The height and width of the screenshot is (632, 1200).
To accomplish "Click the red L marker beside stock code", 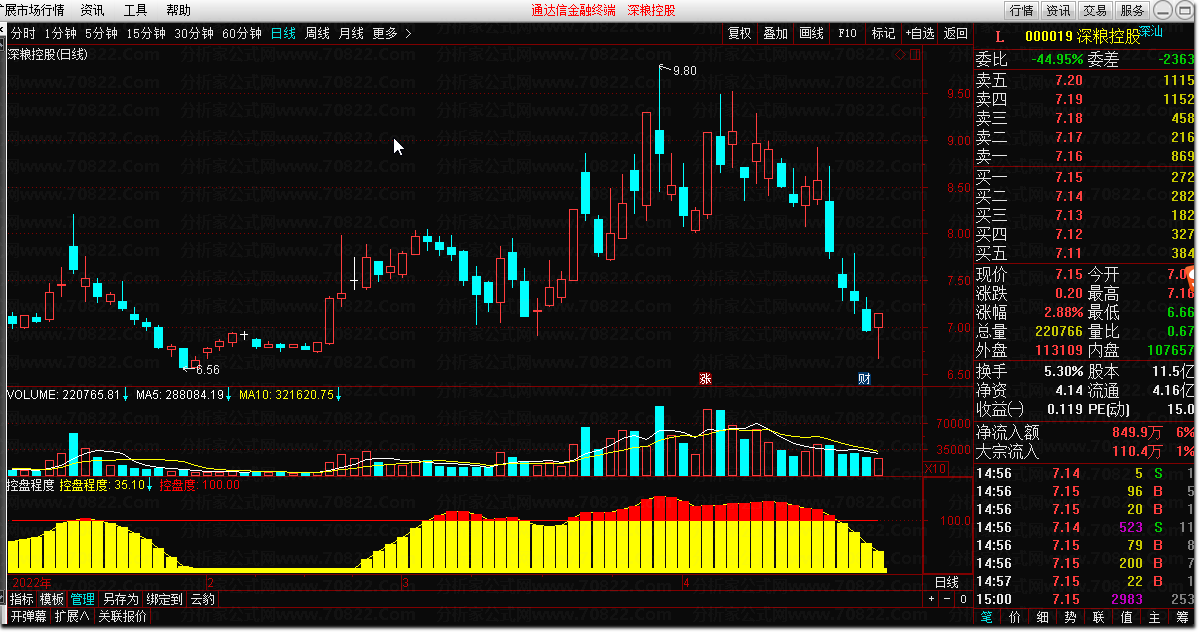I will [x=998, y=37].
